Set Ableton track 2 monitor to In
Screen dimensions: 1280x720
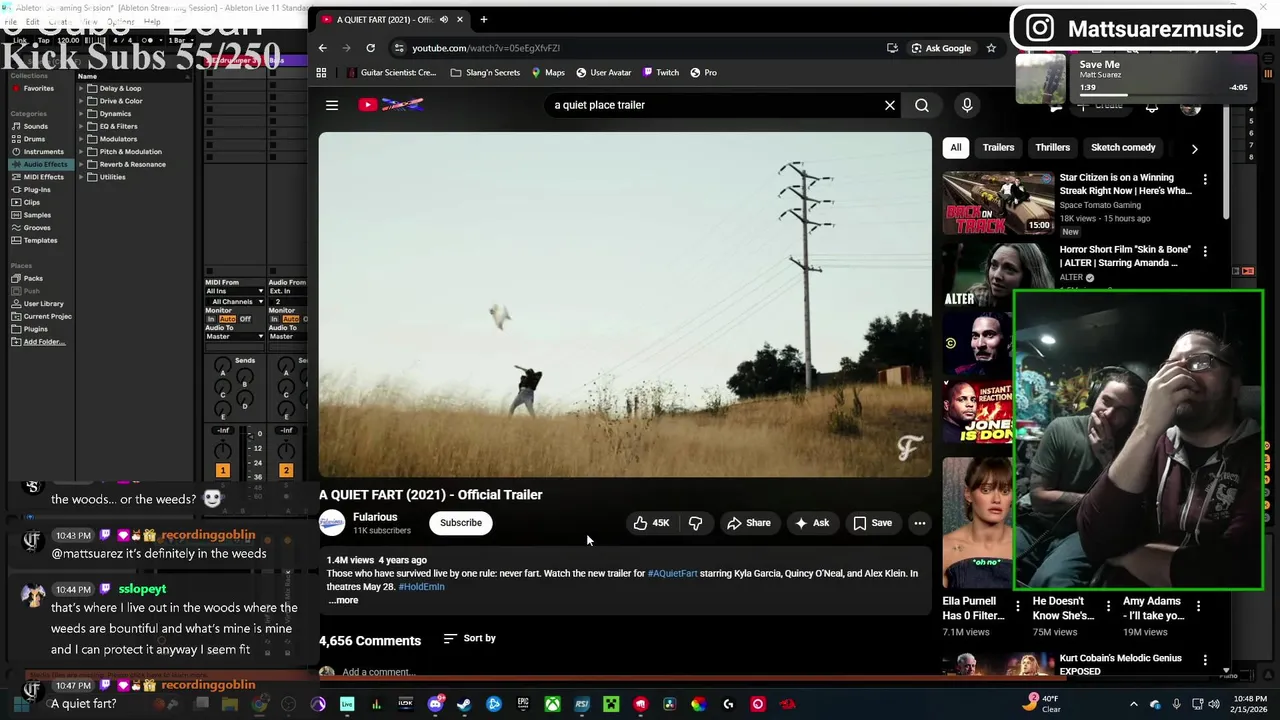pos(273,319)
